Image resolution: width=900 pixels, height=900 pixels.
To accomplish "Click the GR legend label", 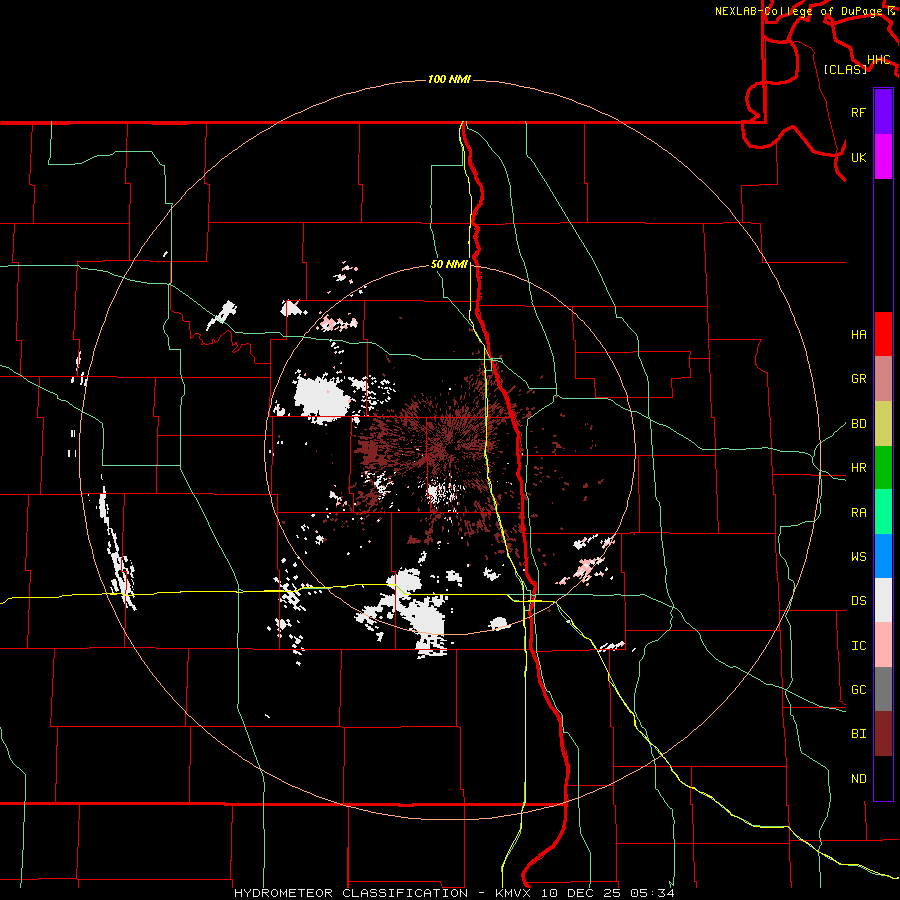I will click(x=858, y=379).
